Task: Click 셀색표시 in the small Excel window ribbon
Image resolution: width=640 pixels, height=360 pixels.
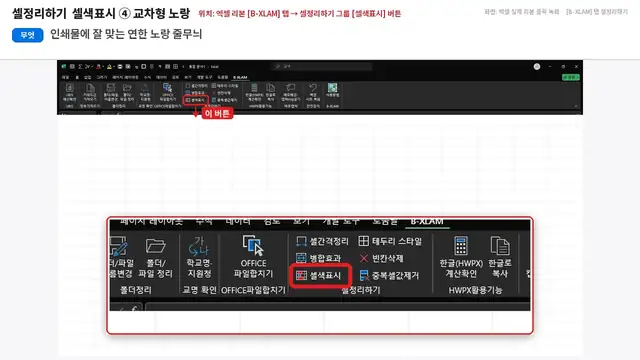Action: (196, 100)
